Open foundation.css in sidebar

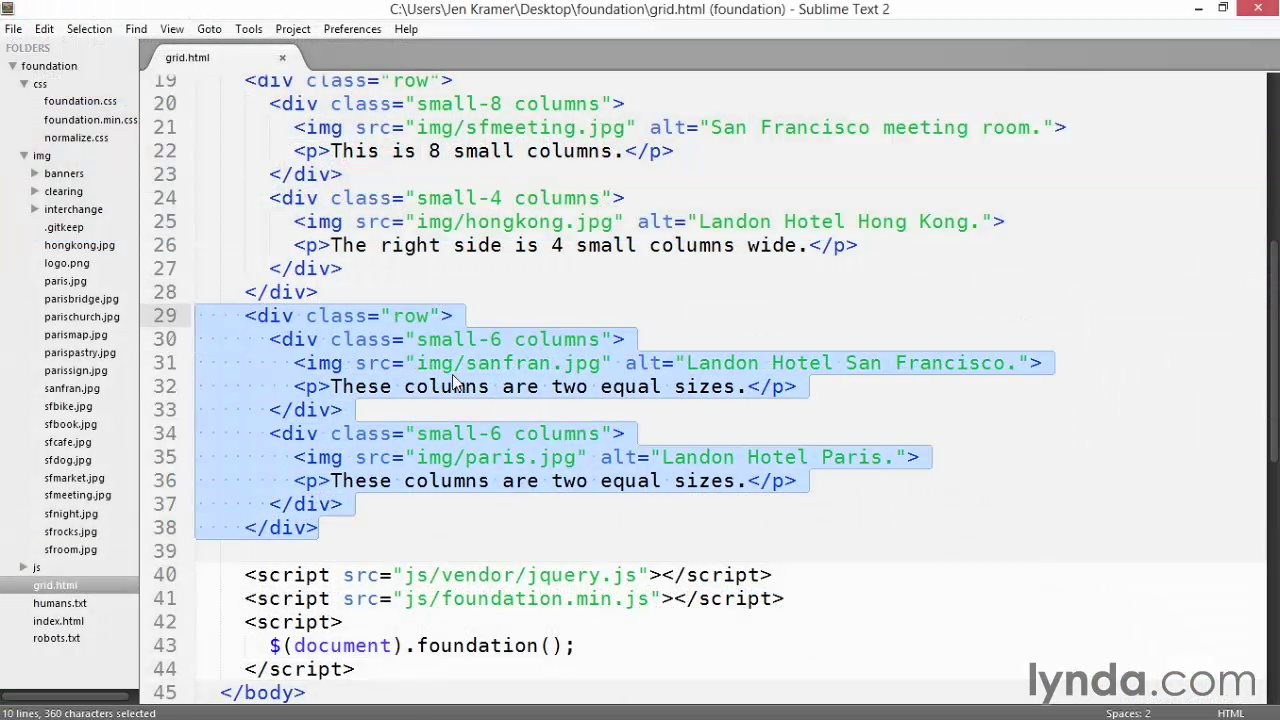pyautogui.click(x=80, y=101)
